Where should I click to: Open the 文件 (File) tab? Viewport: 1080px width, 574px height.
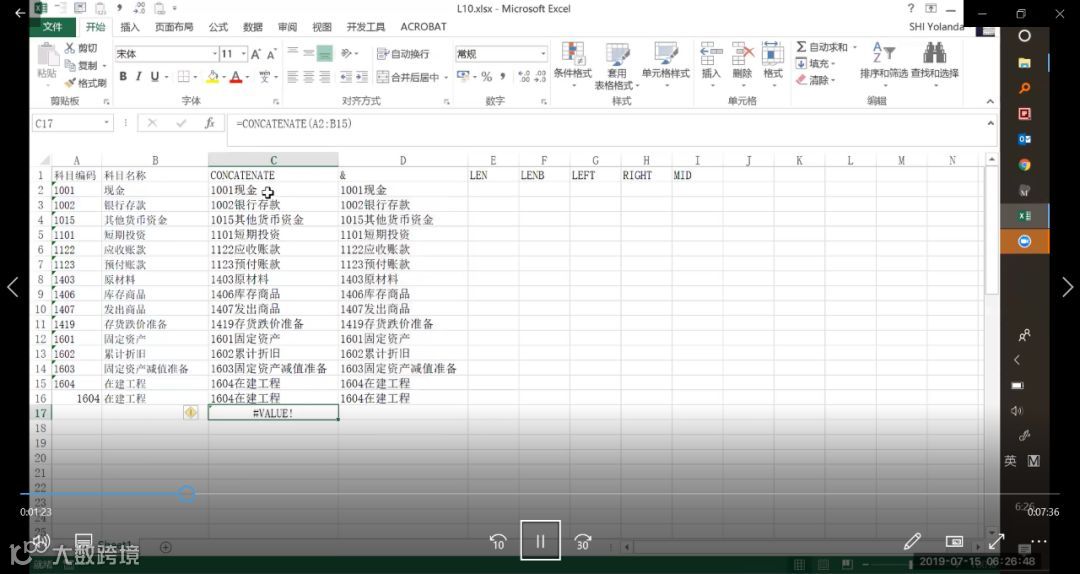click(x=52, y=27)
